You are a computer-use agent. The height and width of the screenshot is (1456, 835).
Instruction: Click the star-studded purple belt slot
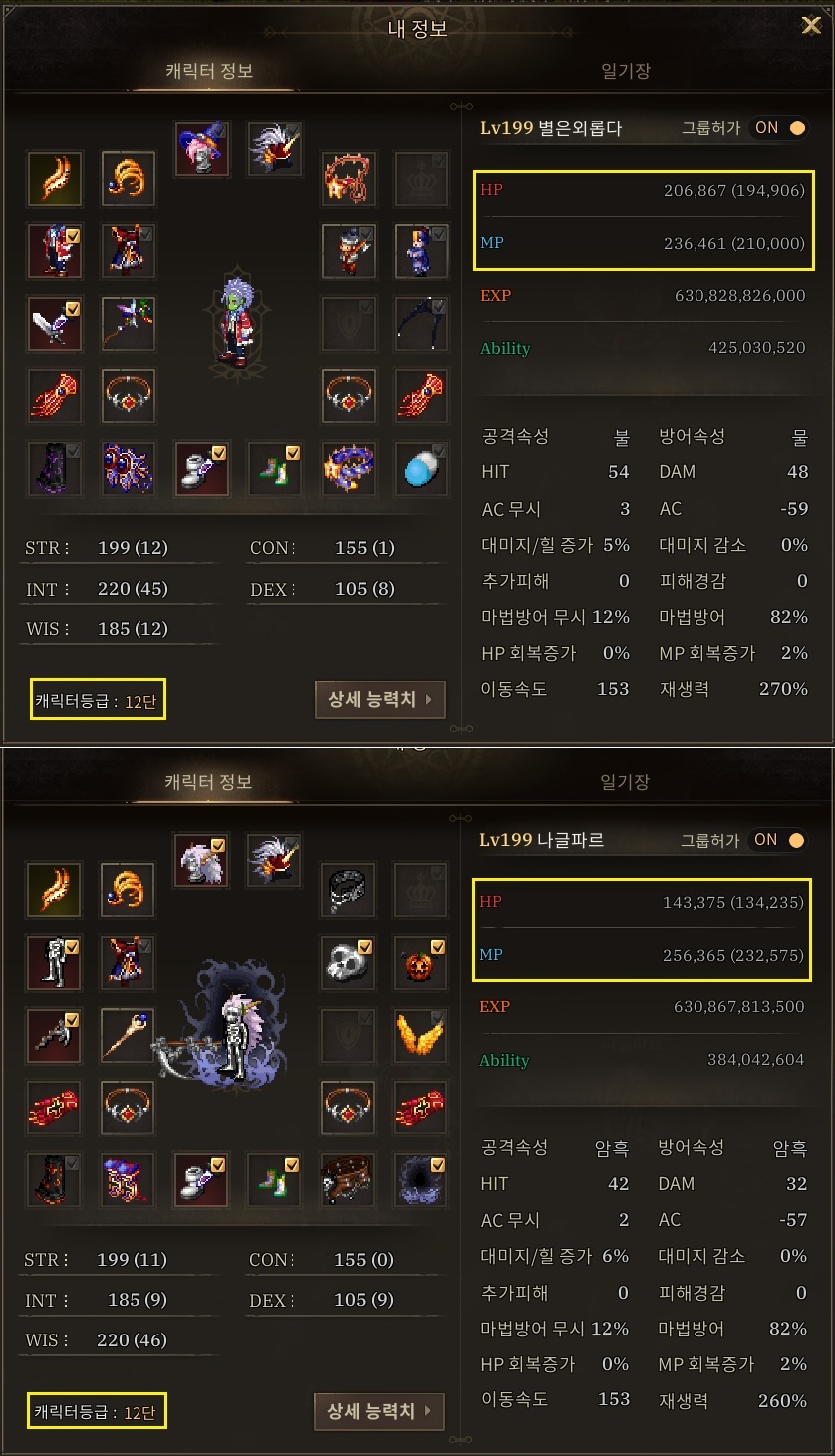(x=349, y=469)
